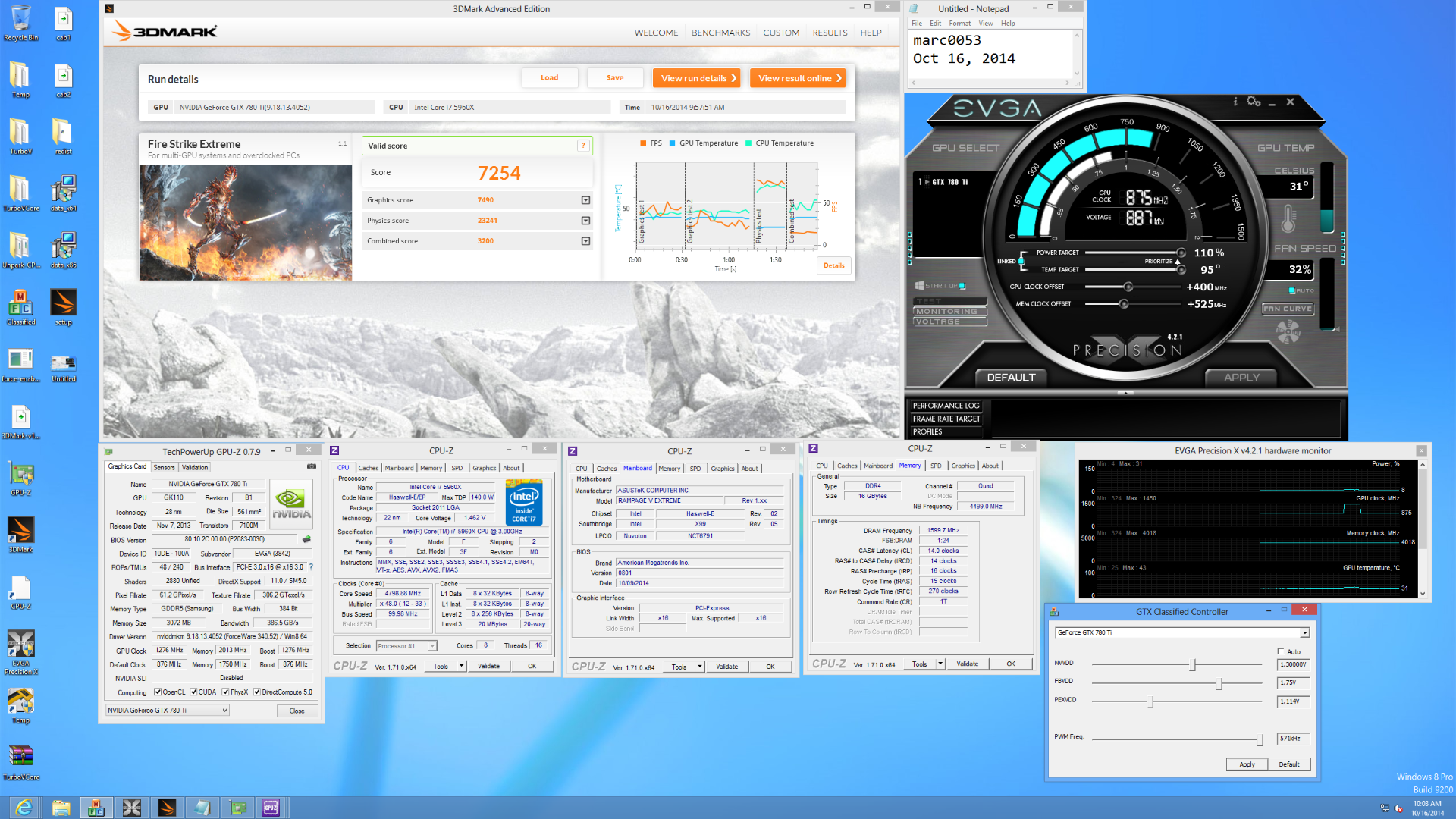Viewport: 1456px width, 819px height.
Task: Switch to 3DMark taskbar button
Action: [167, 808]
